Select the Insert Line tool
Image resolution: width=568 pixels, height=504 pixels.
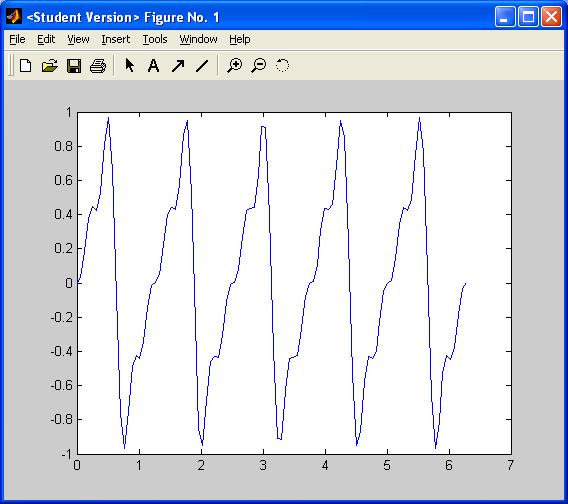[x=202, y=66]
